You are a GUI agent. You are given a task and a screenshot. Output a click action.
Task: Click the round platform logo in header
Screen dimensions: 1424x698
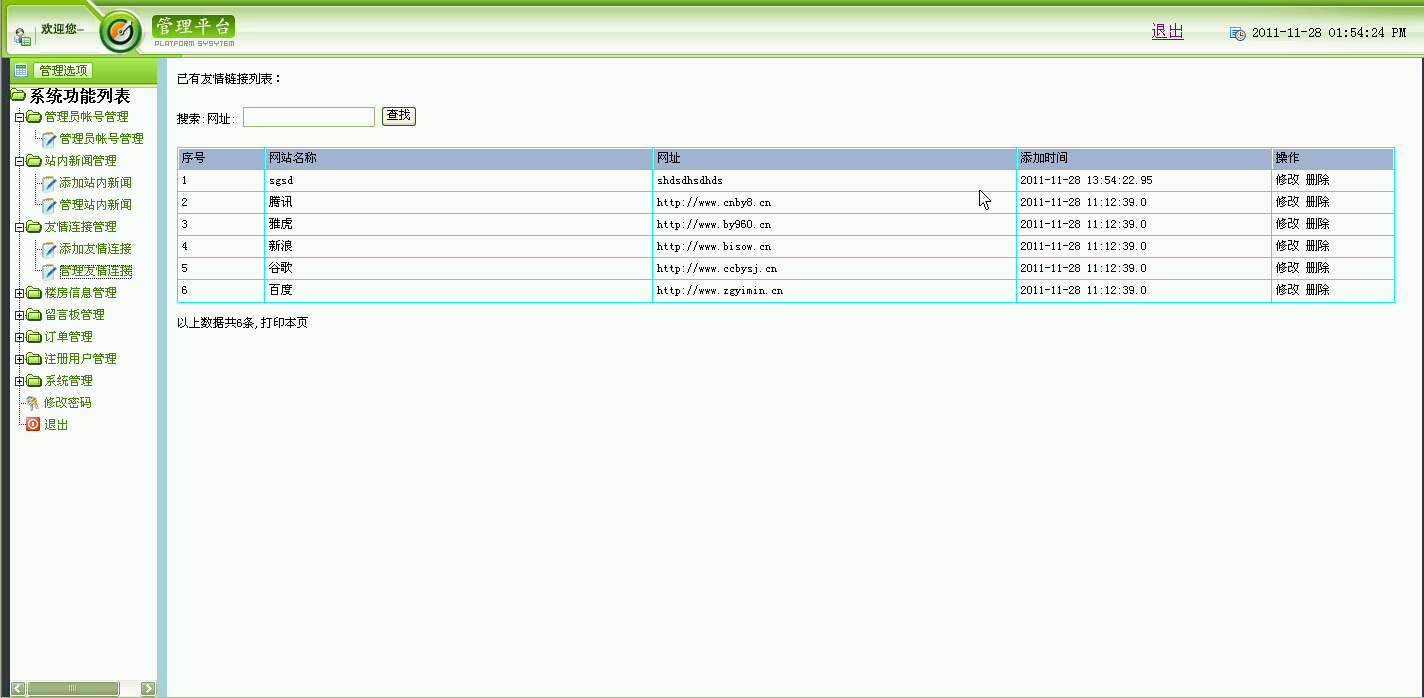tap(121, 32)
